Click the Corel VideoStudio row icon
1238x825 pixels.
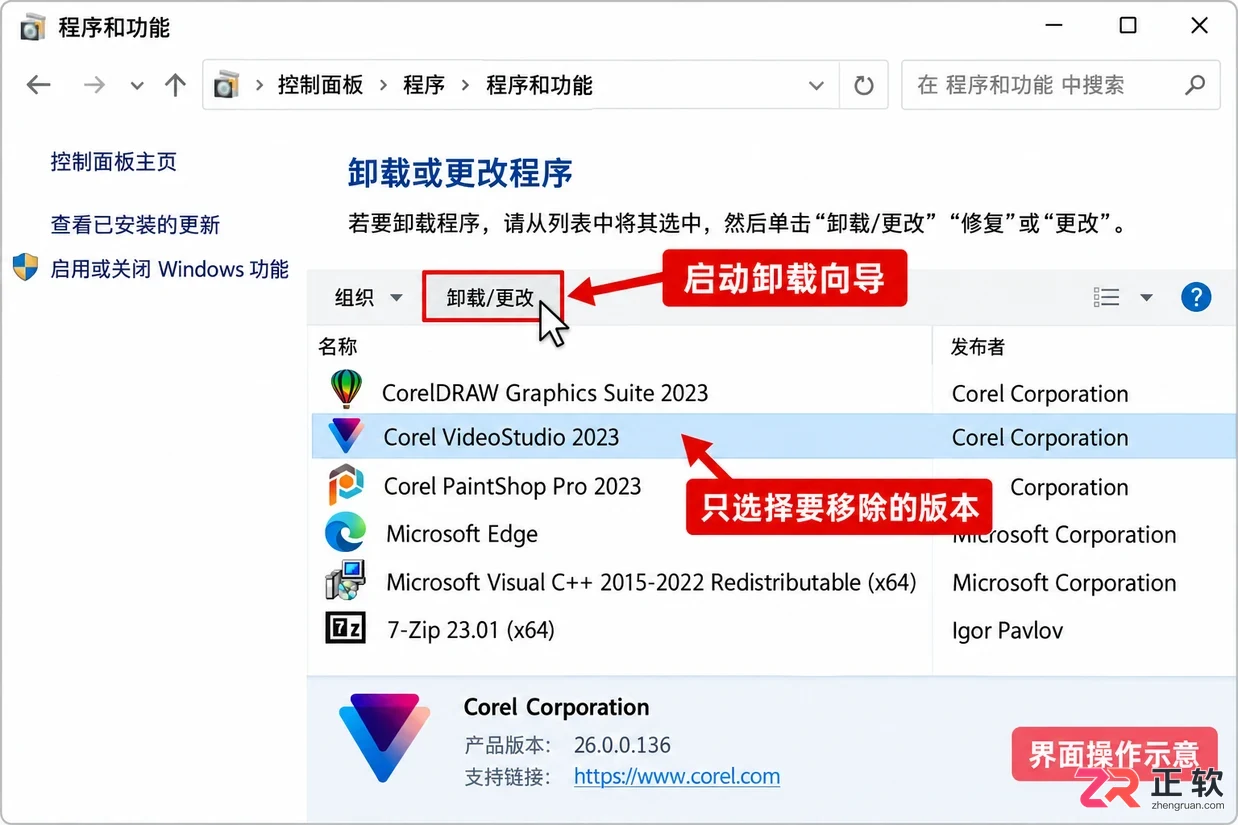click(x=346, y=436)
